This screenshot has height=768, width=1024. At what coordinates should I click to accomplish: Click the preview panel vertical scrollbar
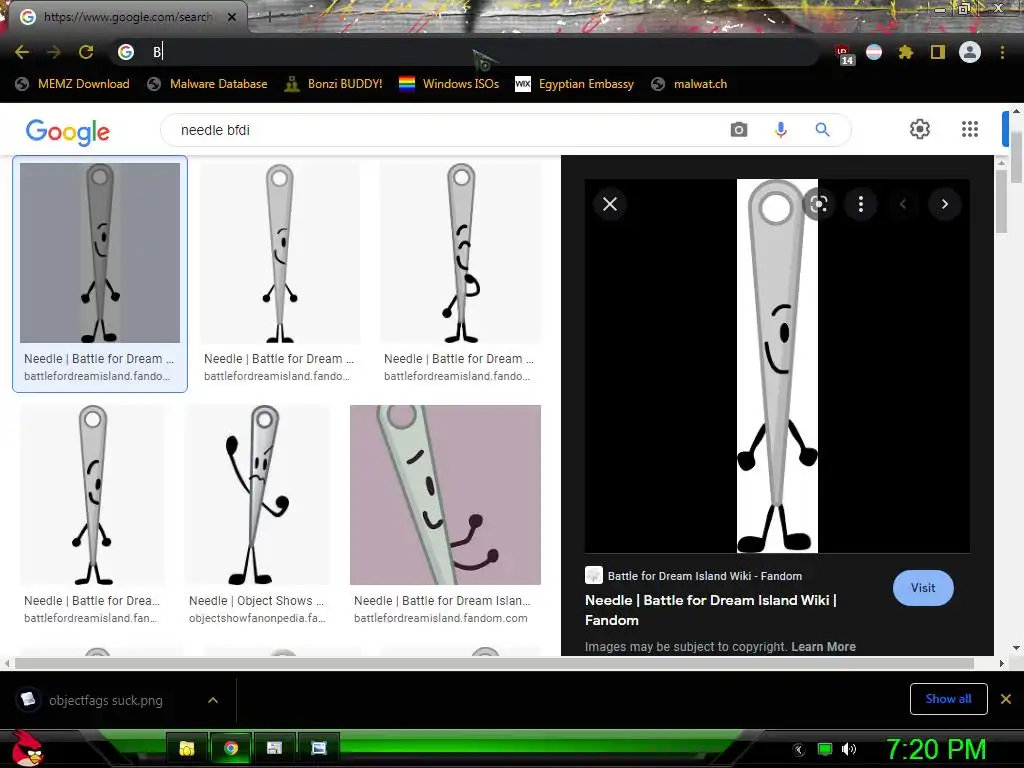pyautogui.click(x=1001, y=200)
